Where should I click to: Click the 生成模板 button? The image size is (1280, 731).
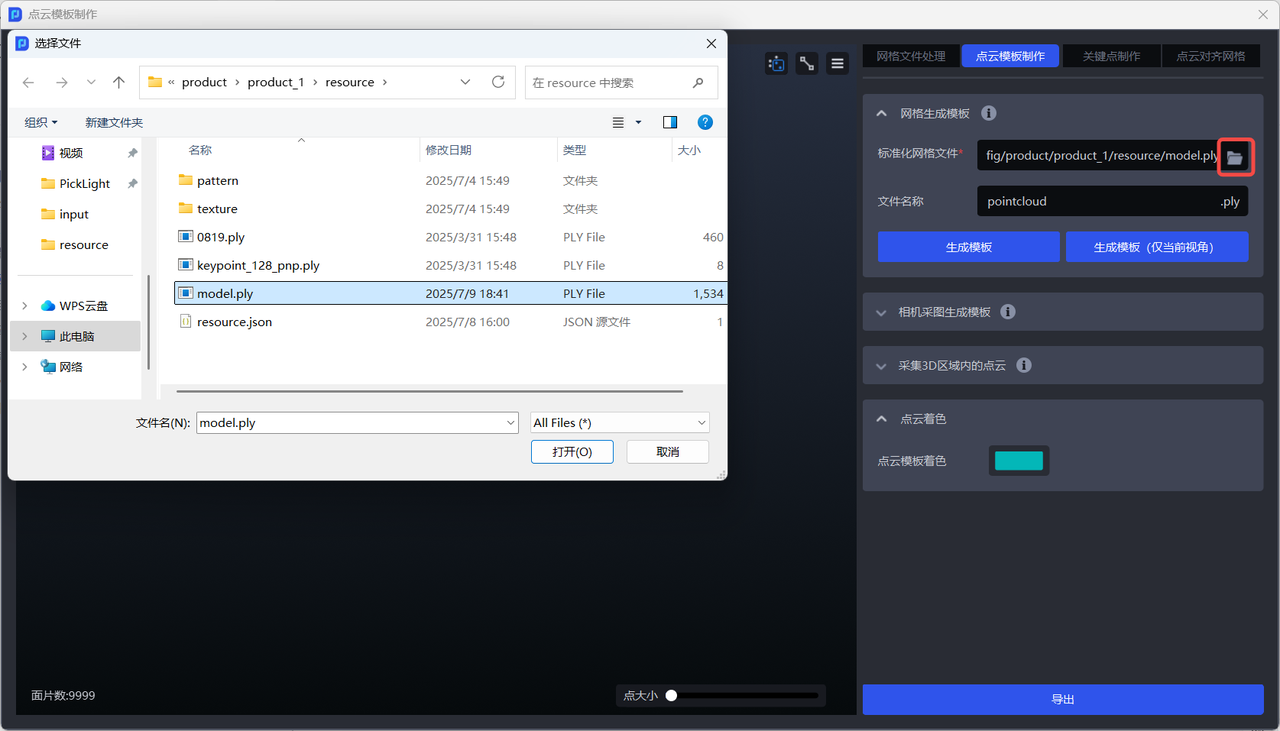[968, 247]
